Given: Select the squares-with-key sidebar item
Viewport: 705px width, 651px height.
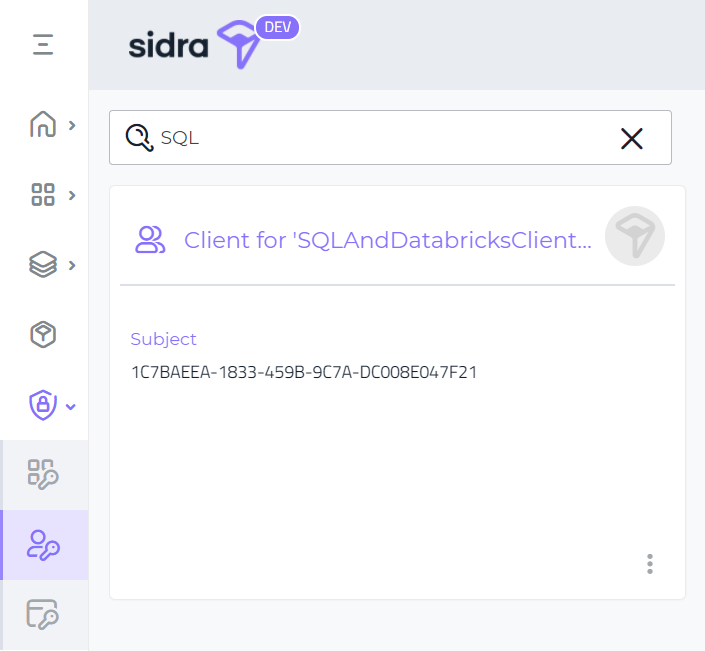Looking at the screenshot, I should (44, 475).
